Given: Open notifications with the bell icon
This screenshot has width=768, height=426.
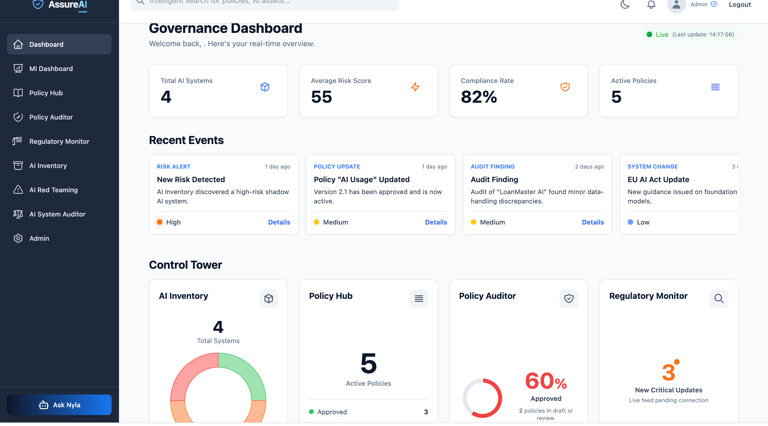Looking at the screenshot, I should (x=651, y=4).
